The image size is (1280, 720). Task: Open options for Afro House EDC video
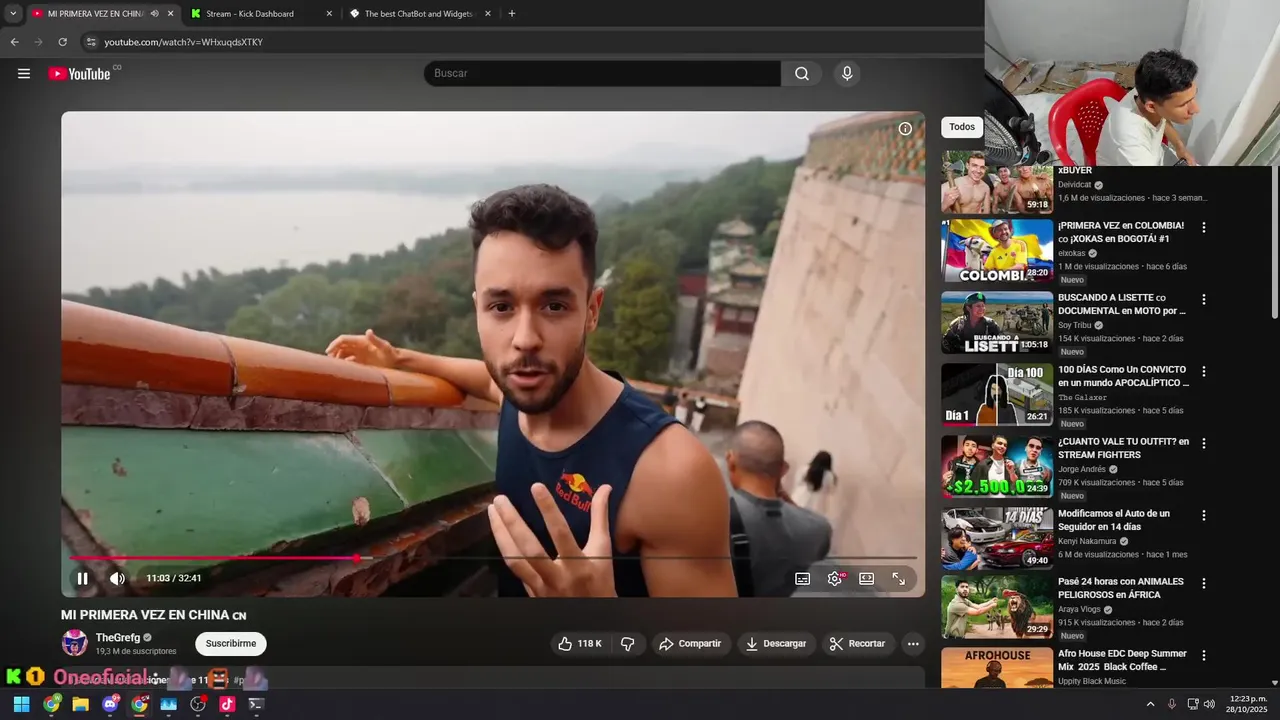[x=1204, y=655]
